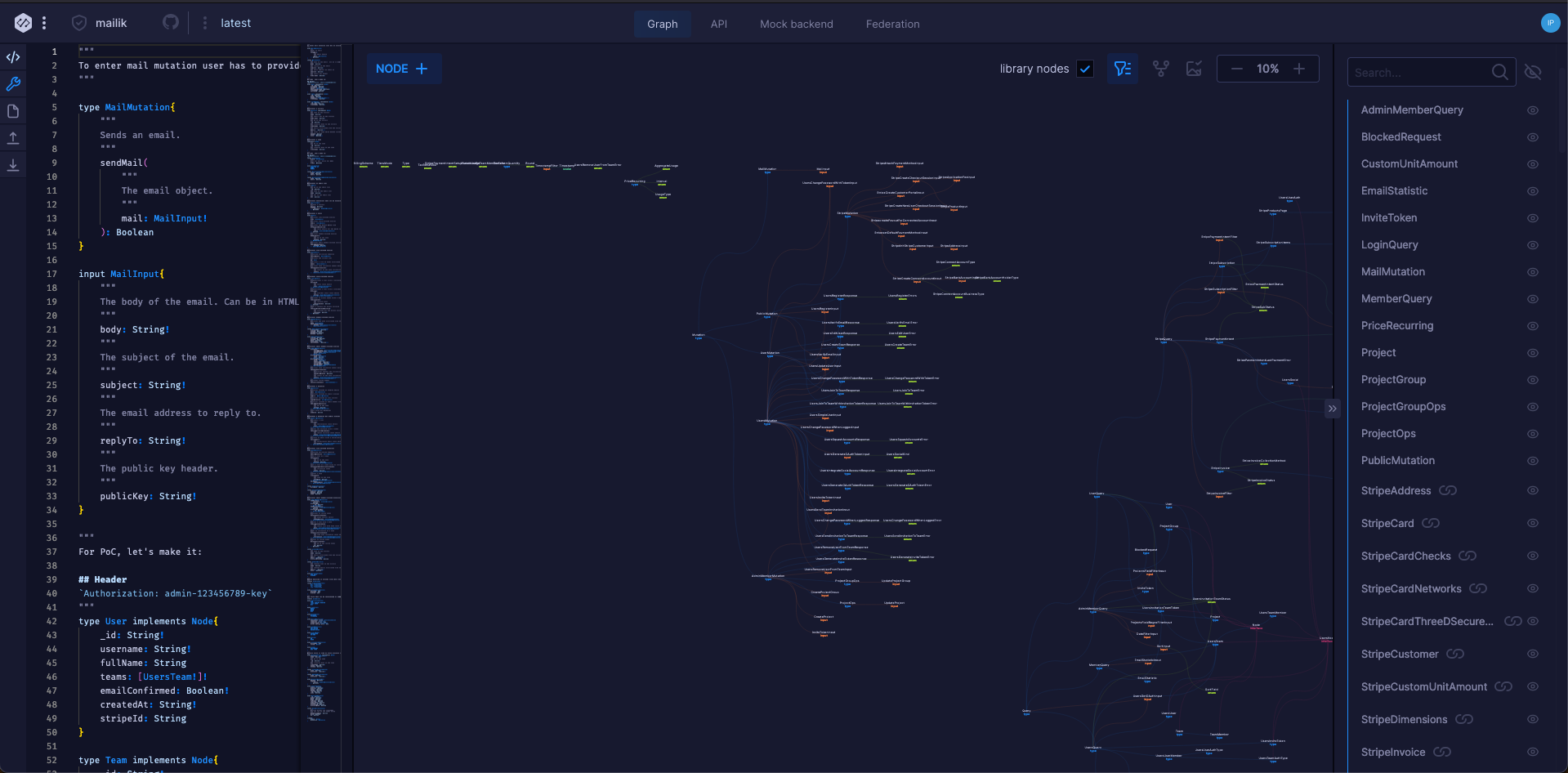
Task: Toggle visibility of BlockedRequest node
Action: (1533, 137)
